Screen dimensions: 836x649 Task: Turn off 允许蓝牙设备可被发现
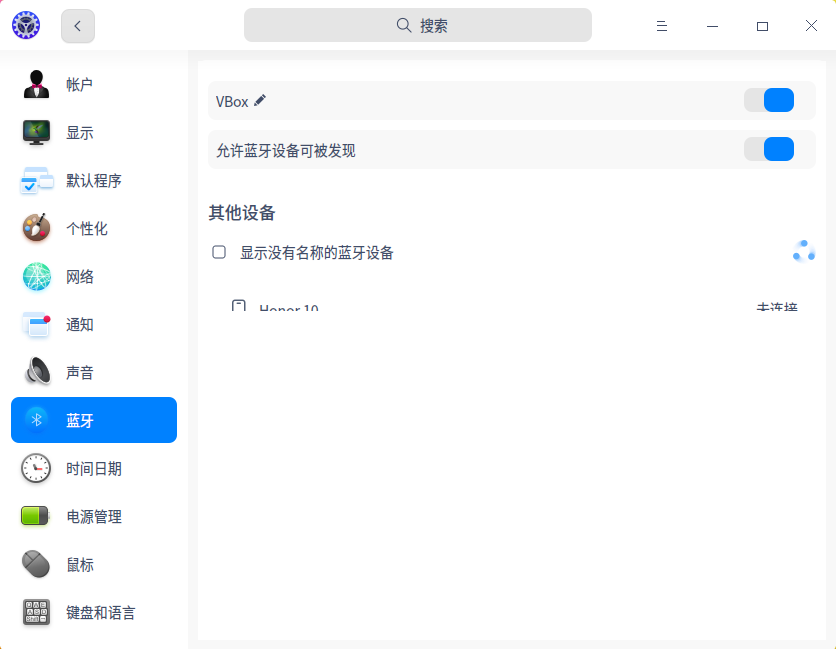click(770, 149)
